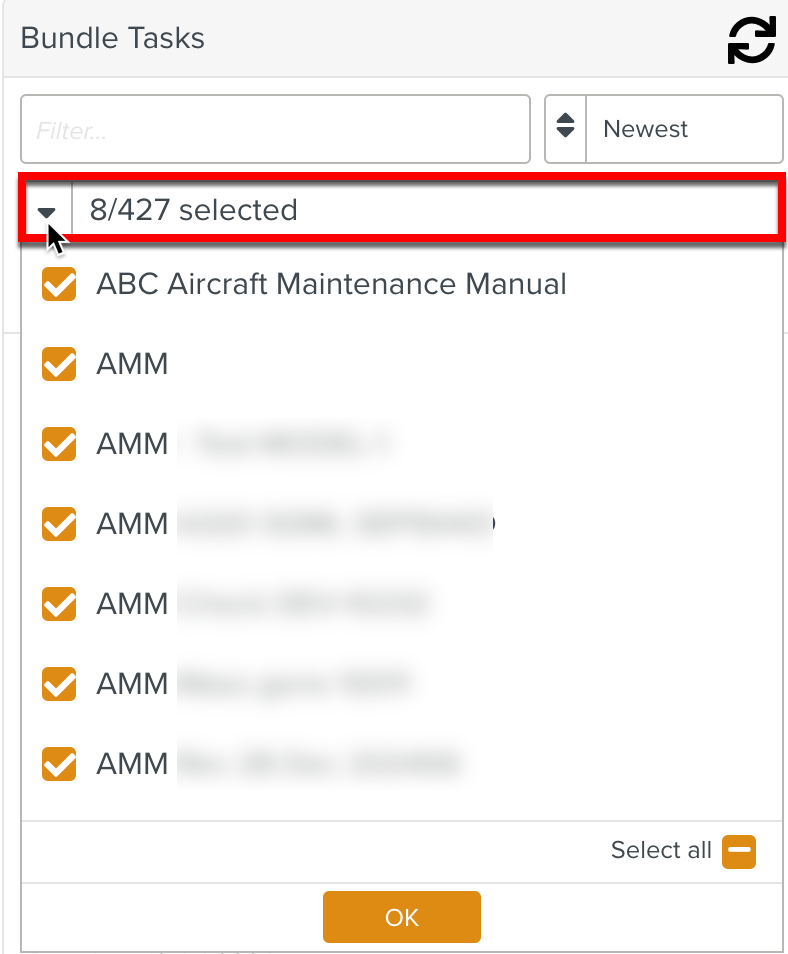Image resolution: width=788 pixels, height=954 pixels.
Task: Toggle the Select all checkbox
Action: click(x=739, y=852)
